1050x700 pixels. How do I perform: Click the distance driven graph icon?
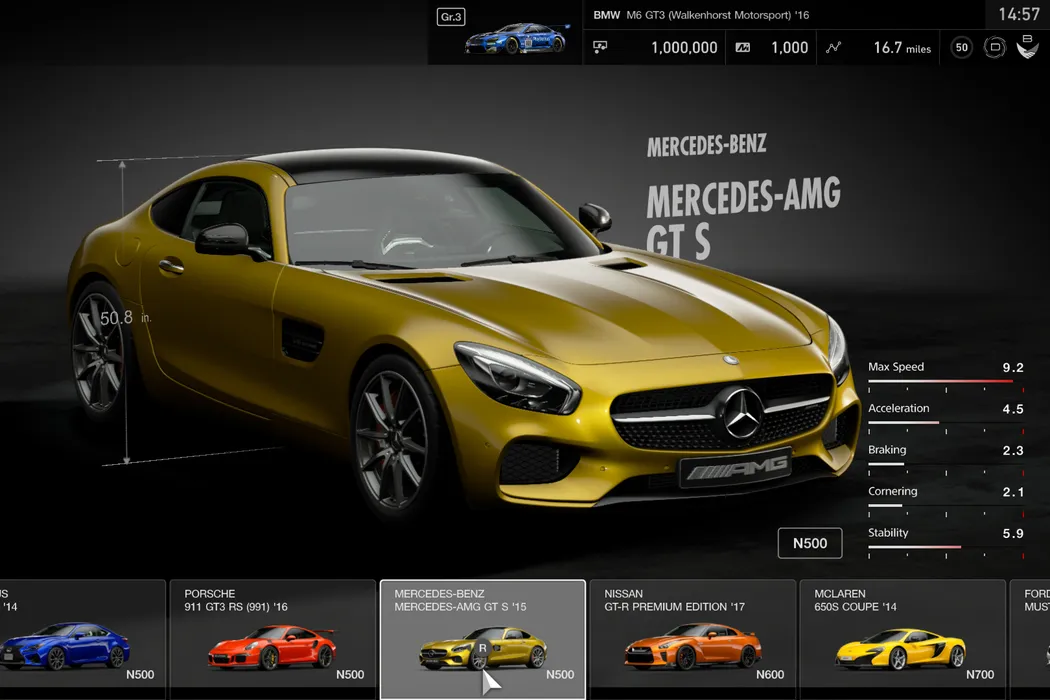[834, 47]
